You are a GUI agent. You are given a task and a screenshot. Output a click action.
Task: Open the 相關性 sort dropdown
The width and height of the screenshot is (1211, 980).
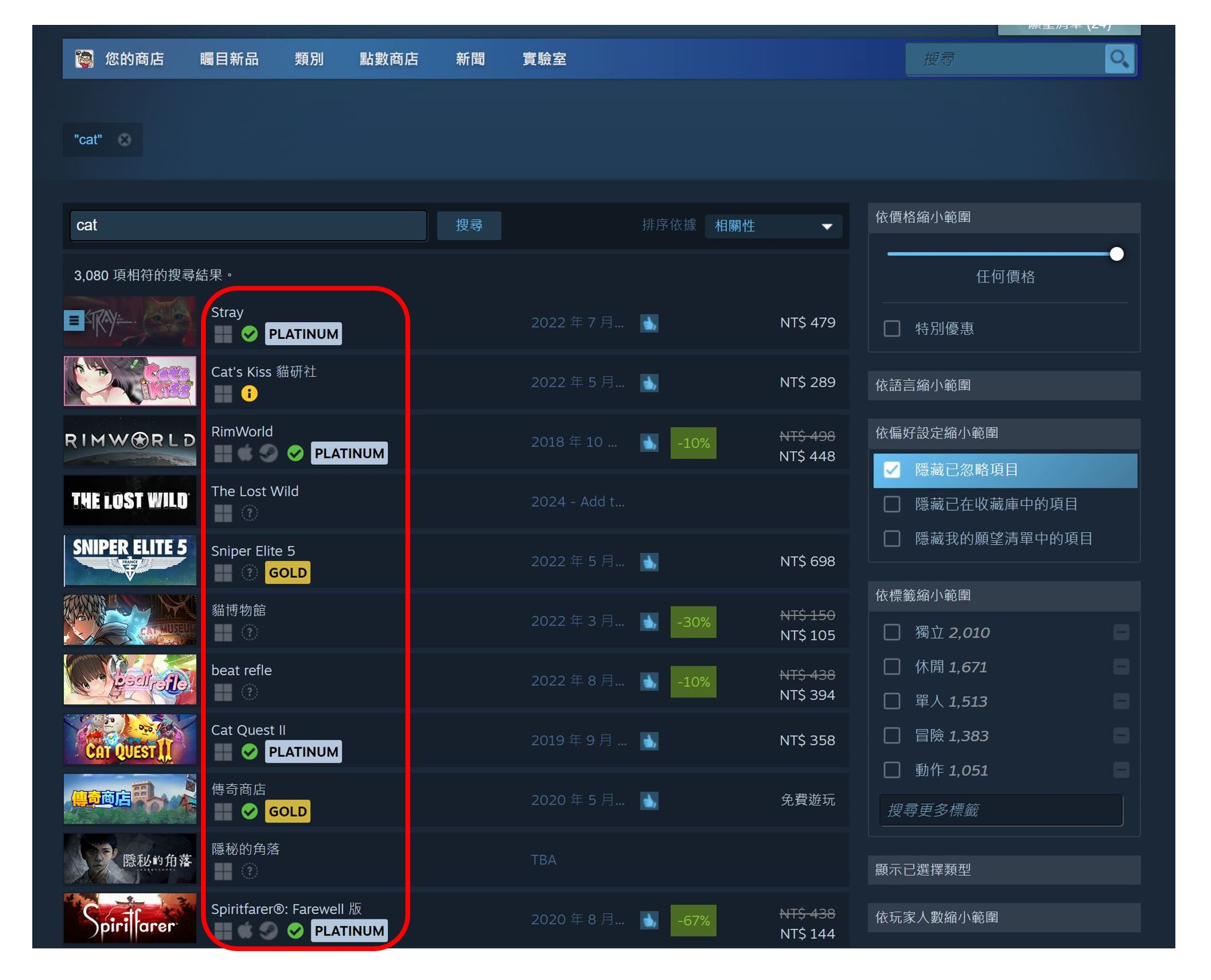(x=773, y=226)
